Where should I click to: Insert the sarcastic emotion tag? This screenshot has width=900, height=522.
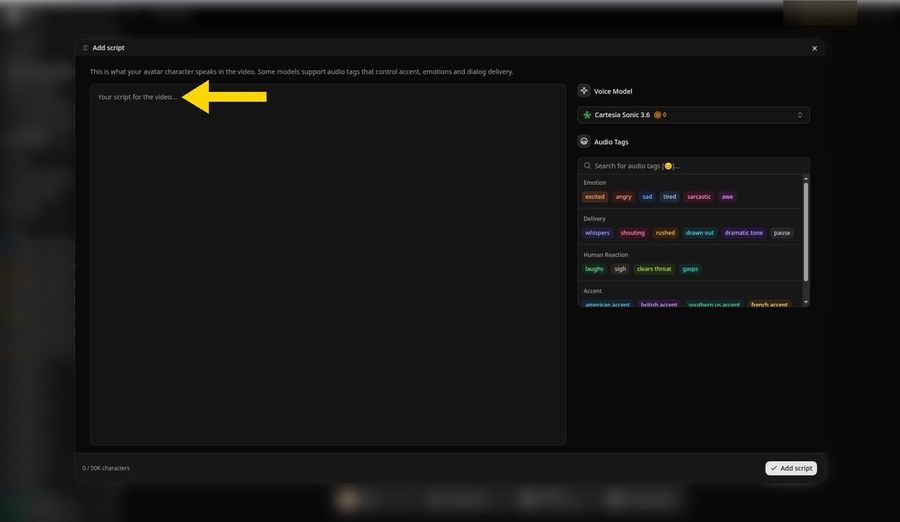point(699,196)
